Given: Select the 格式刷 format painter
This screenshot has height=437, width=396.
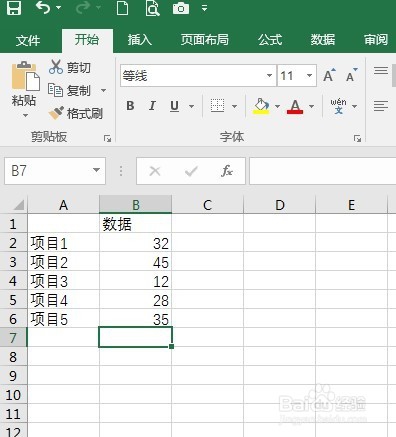Looking at the screenshot, I should click(x=76, y=113).
